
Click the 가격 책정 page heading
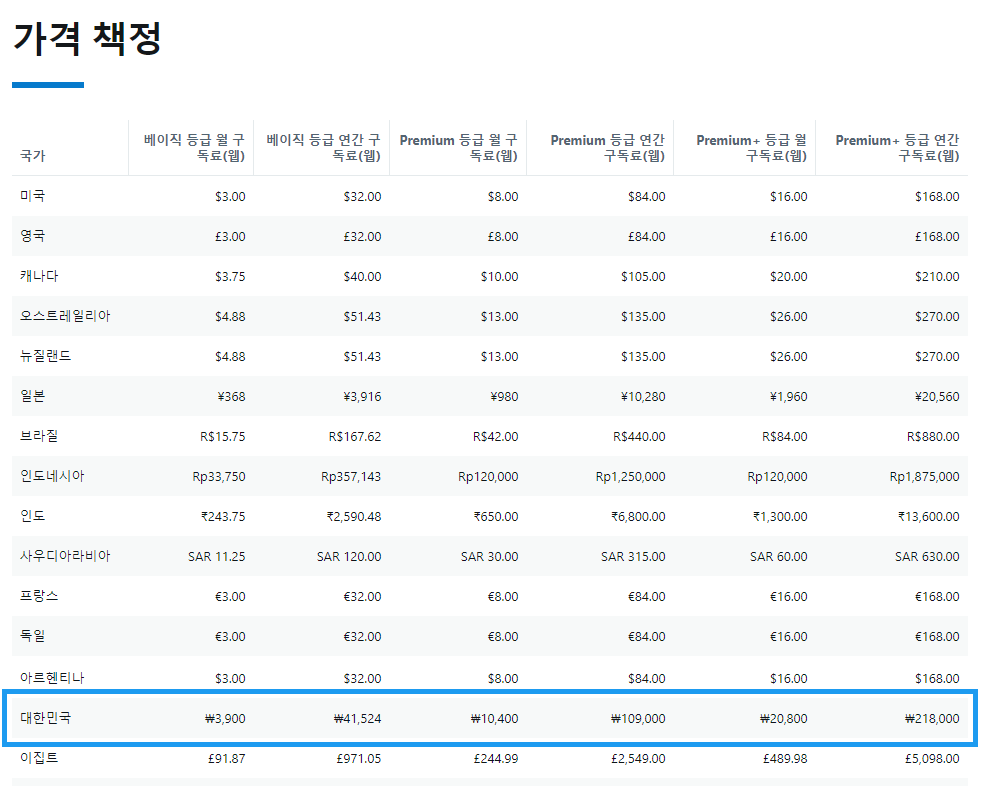(87, 39)
